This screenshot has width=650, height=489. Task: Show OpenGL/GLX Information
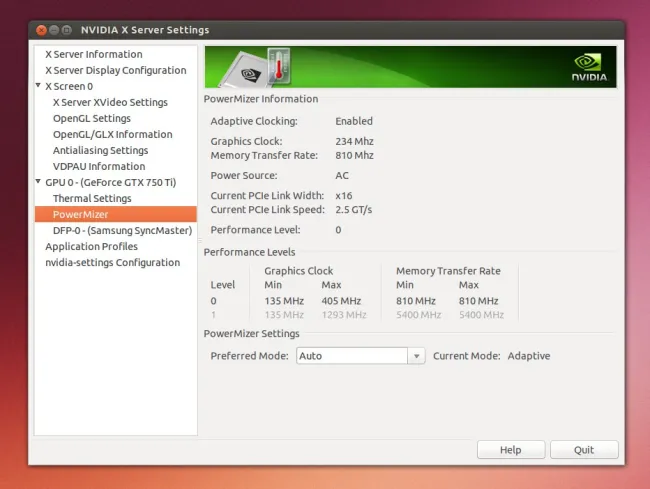click(112, 134)
